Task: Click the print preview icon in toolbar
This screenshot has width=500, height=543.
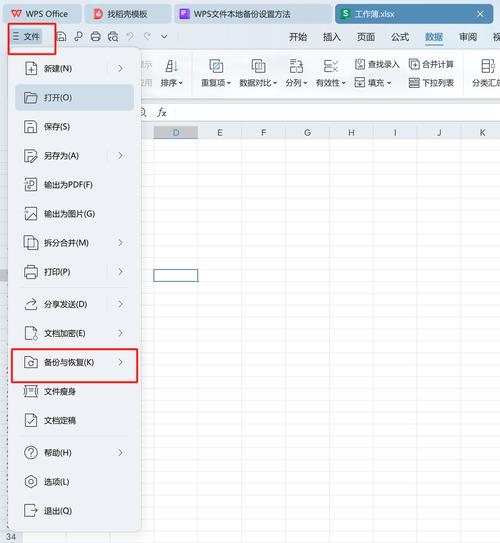Action: (113, 36)
